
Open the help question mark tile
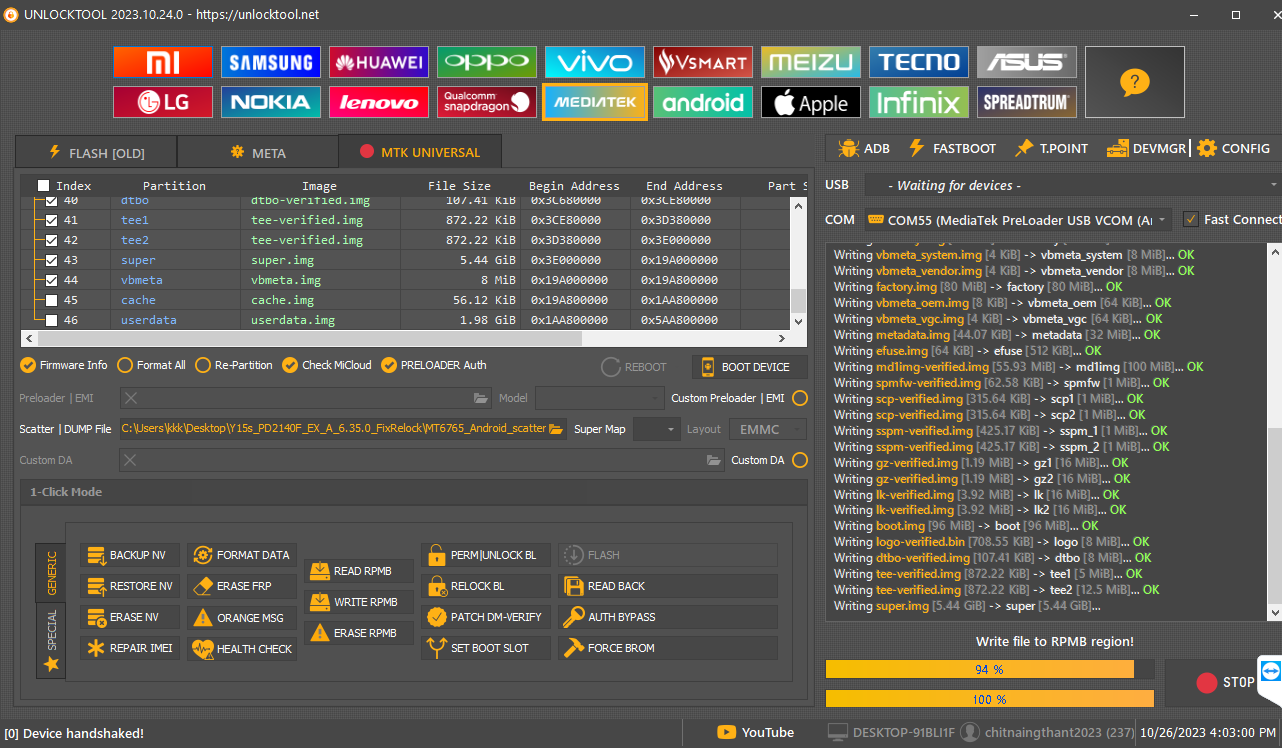coord(1135,82)
